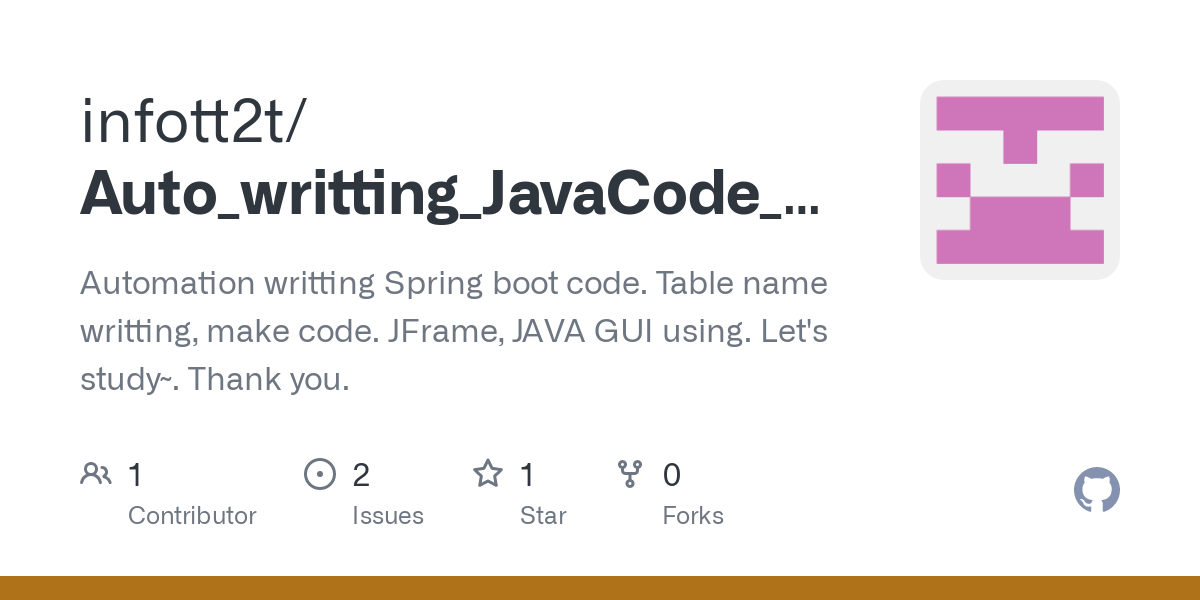Click the star count number 1
The image size is (1200, 600).
click(528, 474)
